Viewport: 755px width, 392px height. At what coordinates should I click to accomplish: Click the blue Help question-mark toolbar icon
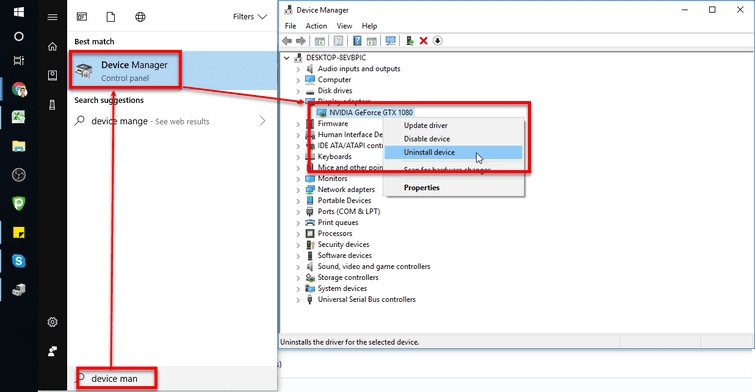pos(357,41)
